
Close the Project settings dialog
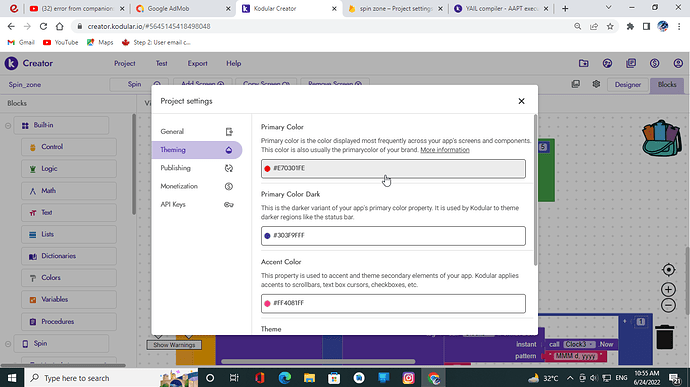click(521, 101)
